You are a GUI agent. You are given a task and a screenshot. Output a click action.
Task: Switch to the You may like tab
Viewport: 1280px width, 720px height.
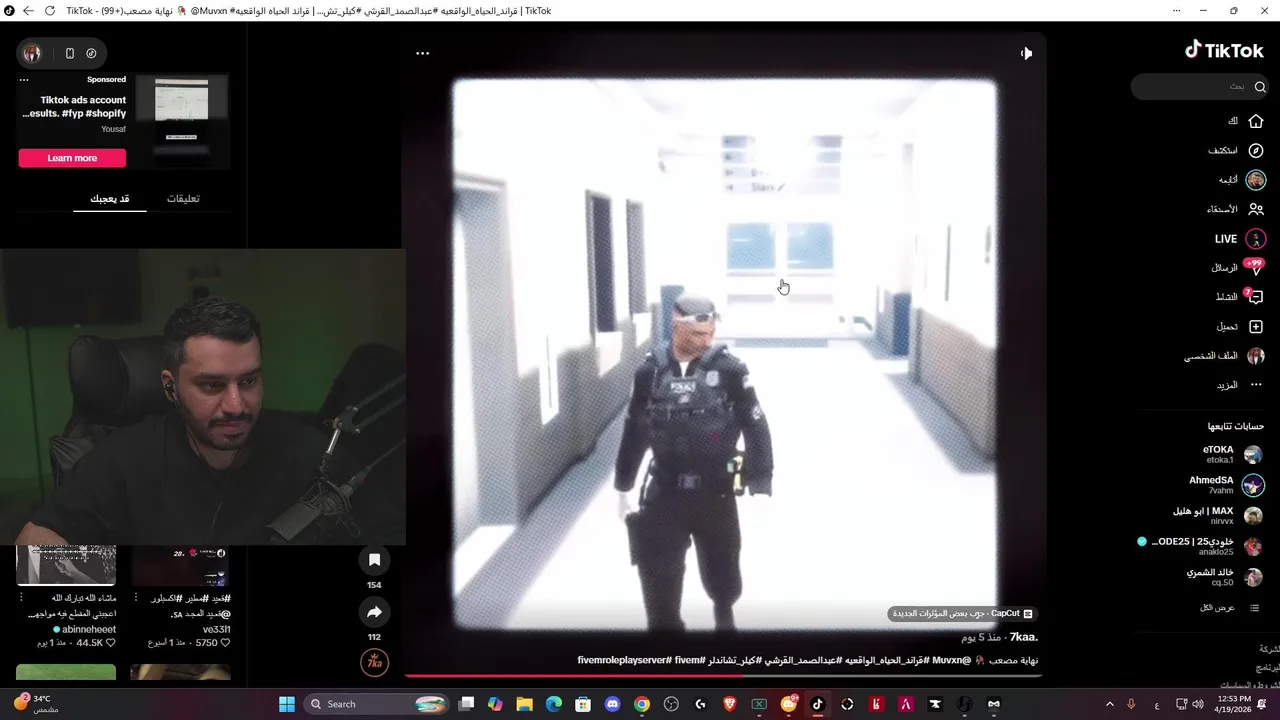coord(109,198)
